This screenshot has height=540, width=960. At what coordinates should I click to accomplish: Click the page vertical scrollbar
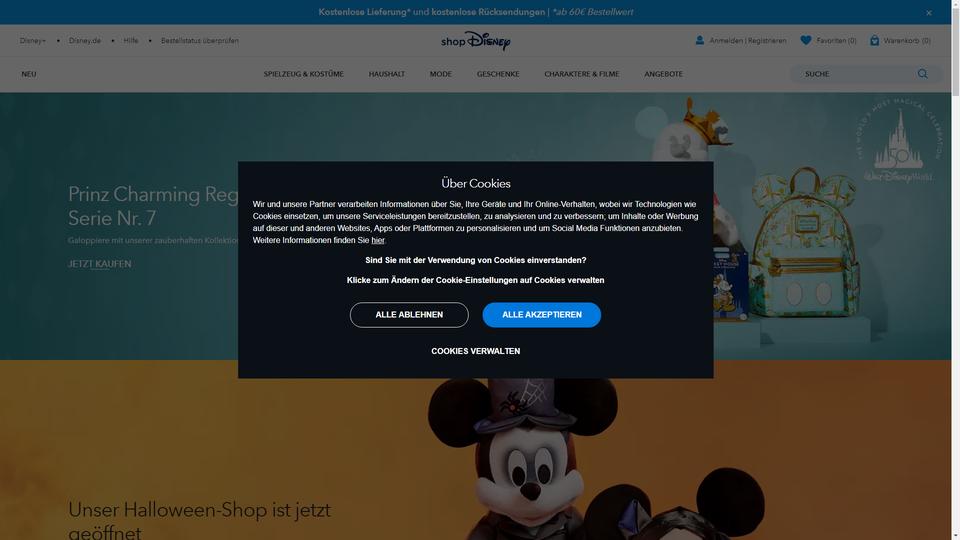tap(956, 270)
